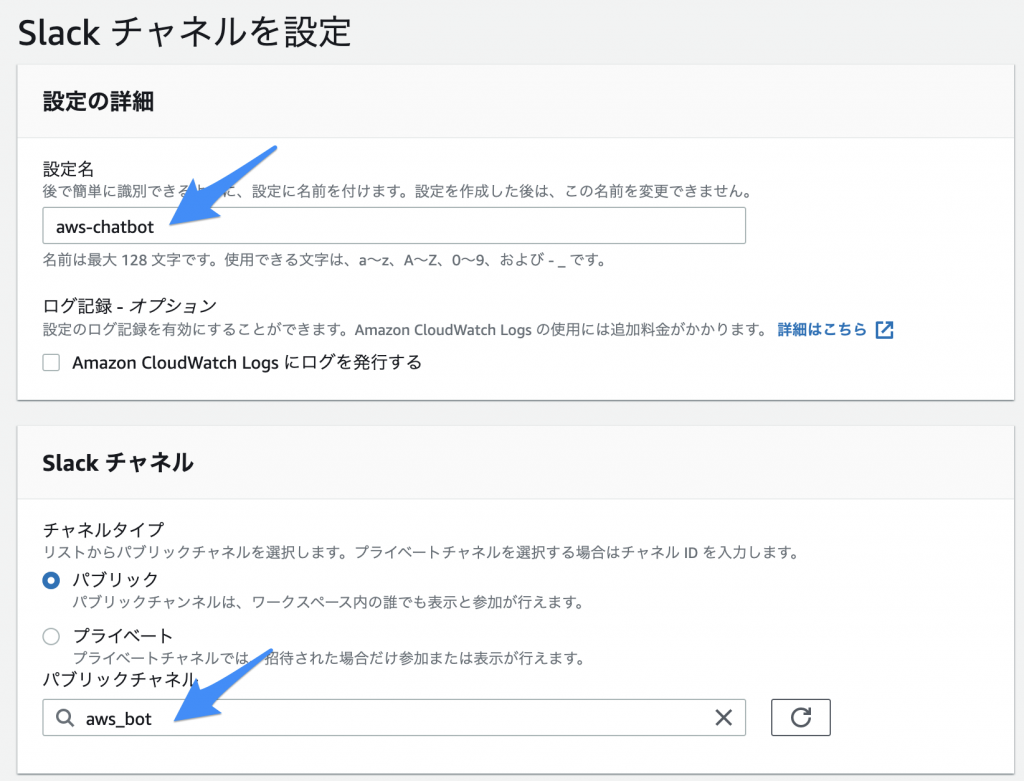Enable Amazon CloudWatch Logs にログを発行する checkbox
The image size is (1024, 781).
51,362
